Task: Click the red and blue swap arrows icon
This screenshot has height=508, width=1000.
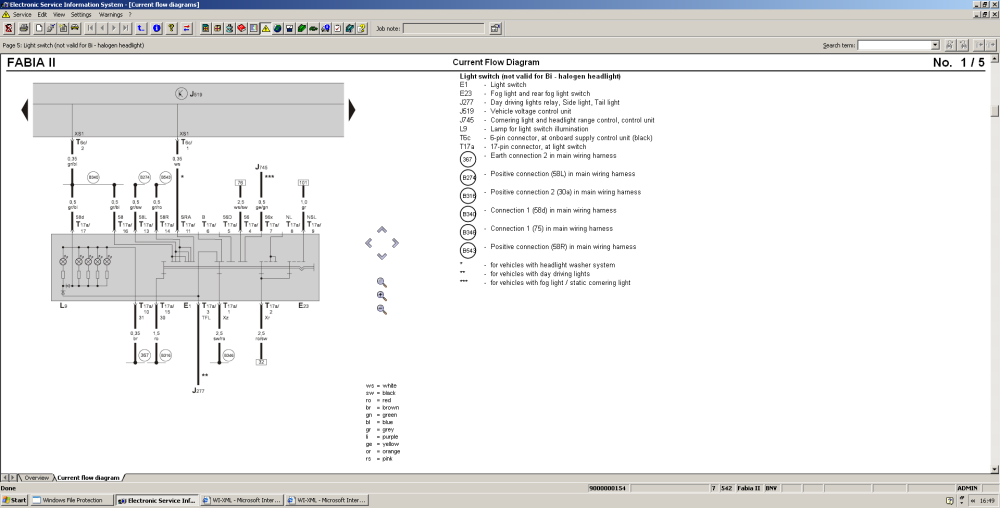Action: [187, 28]
